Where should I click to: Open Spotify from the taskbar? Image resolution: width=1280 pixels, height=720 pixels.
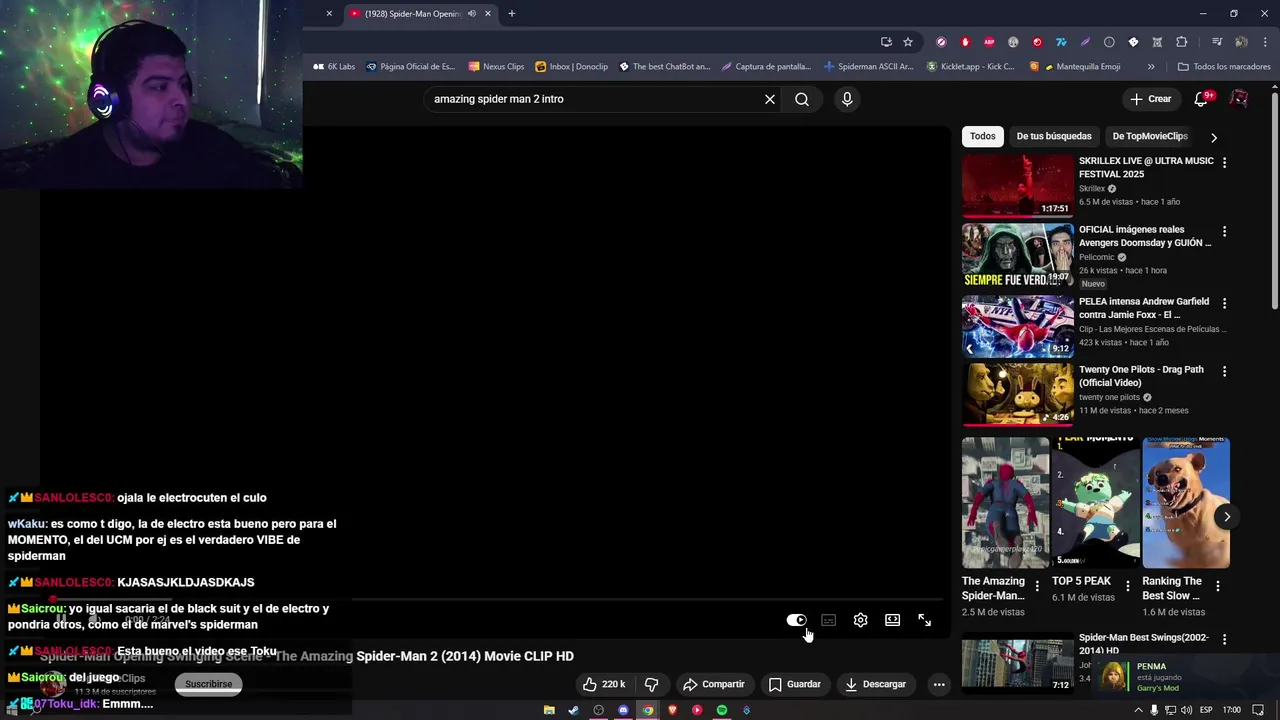pos(722,710)
